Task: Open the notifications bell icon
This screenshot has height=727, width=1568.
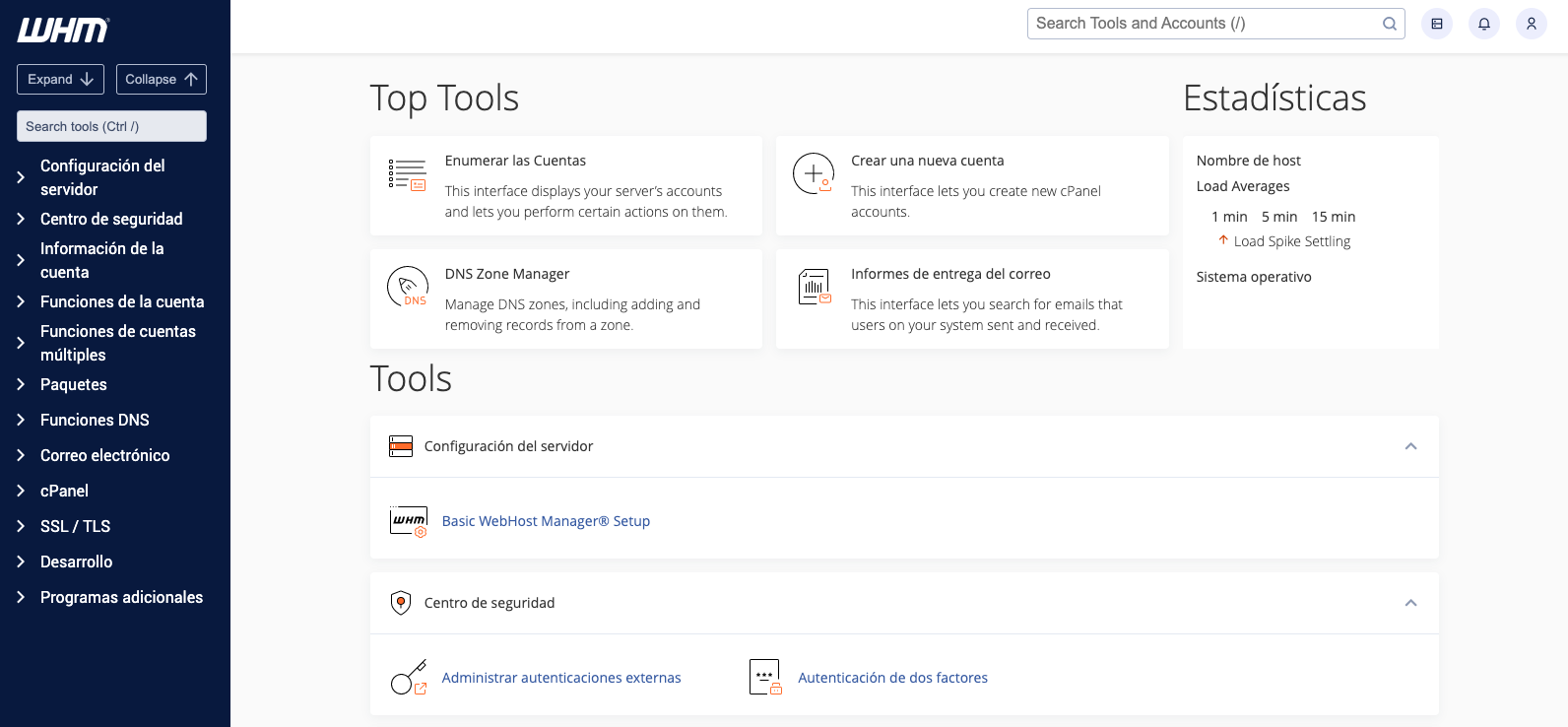Action: point(1484,24)
